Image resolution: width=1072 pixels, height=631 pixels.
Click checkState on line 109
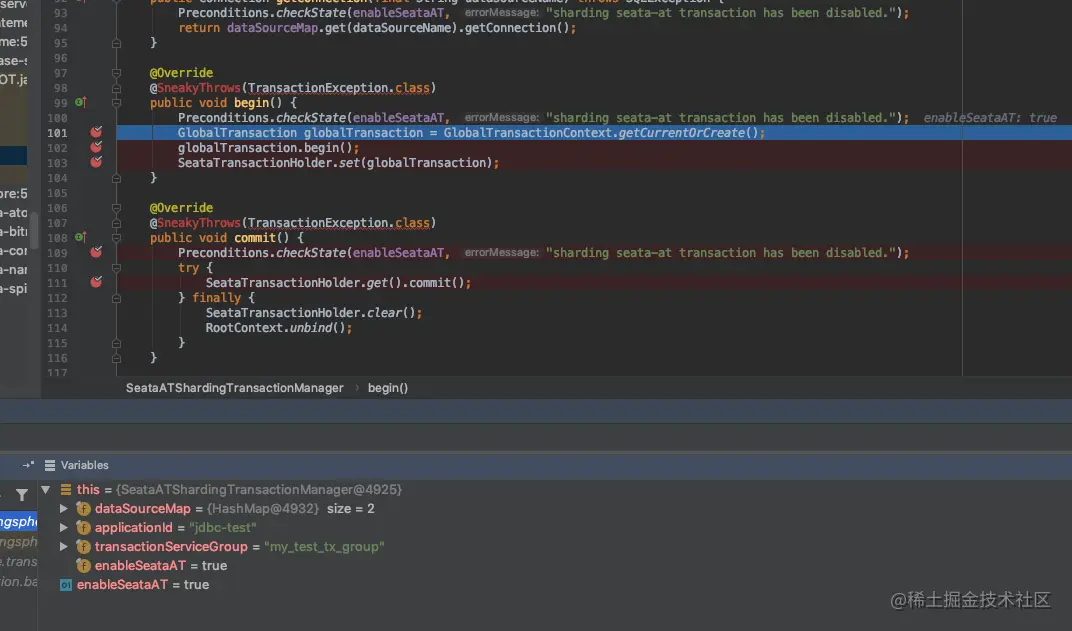pyautogui.click(x=311, y=253)
